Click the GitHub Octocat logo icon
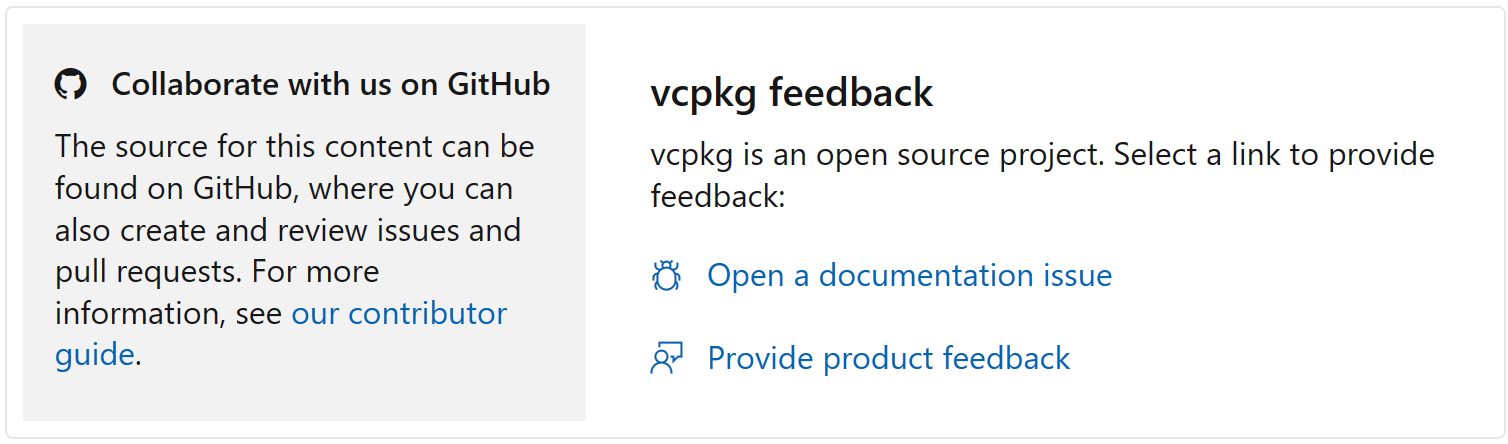Screen dimensions: 1508x444 pos(70,85)
